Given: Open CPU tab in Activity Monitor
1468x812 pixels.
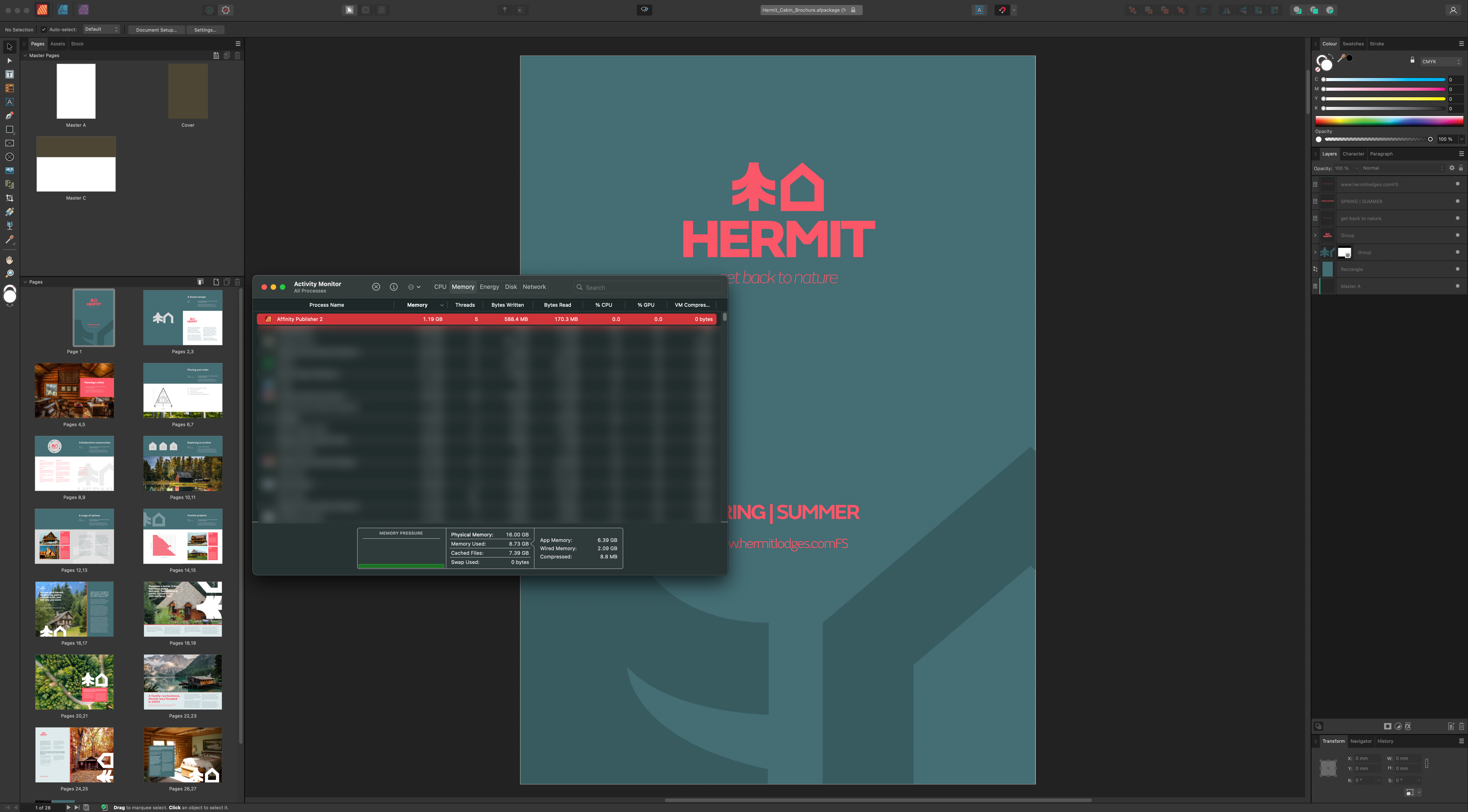Looking at the screenshot, I should 440,287.
